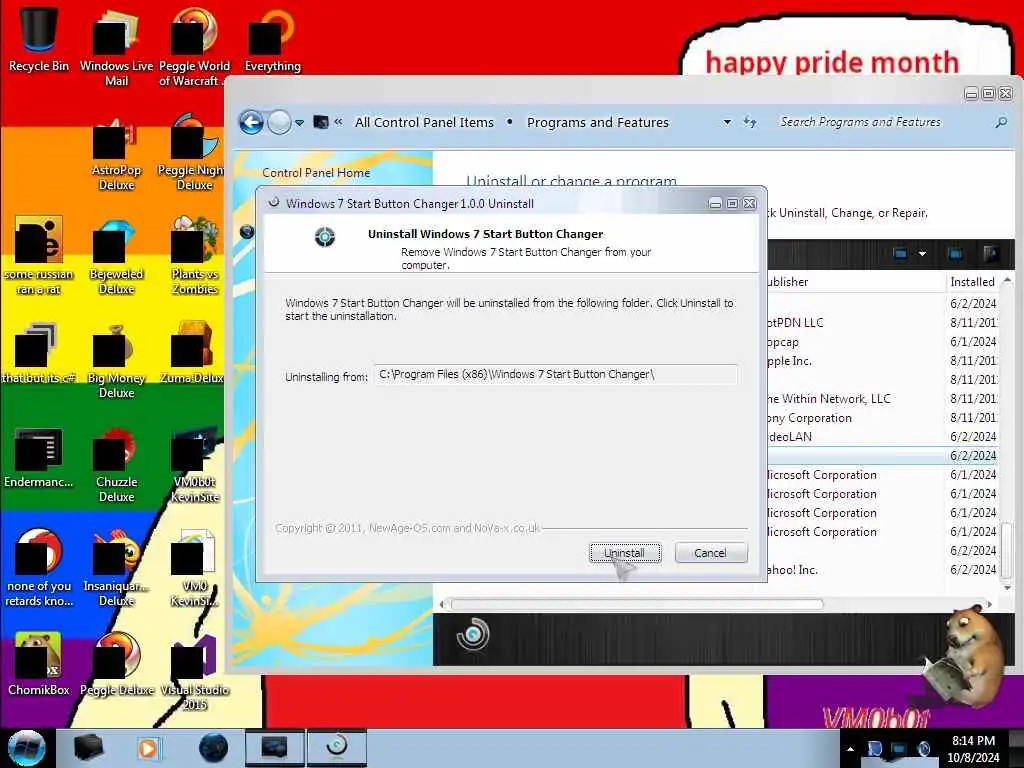This screenshot has width=1024, height=768.
Task: Open the ChomikBox desktop icon
Action: coord(39,664)
